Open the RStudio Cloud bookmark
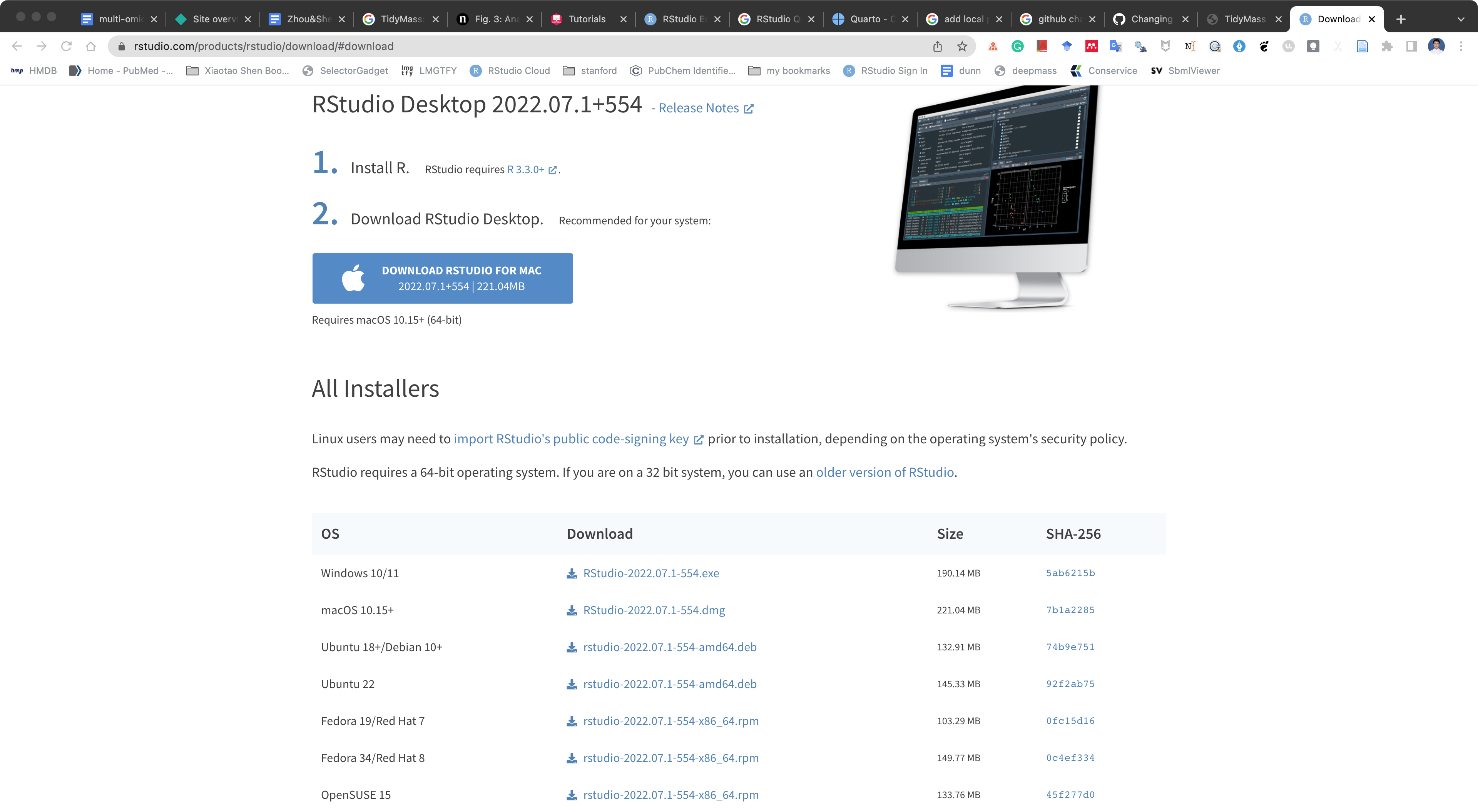The height and width of the screenshot is (812, 1478). point(510,70)
